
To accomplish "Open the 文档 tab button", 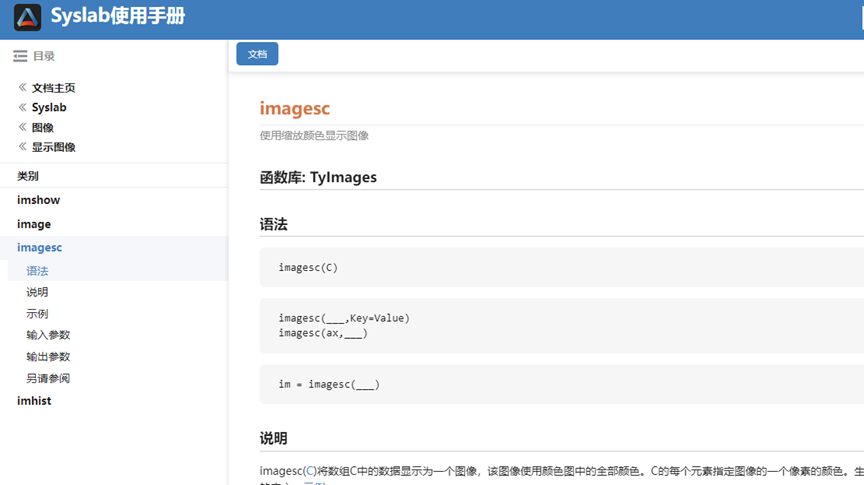I will (x=257, y=54).
